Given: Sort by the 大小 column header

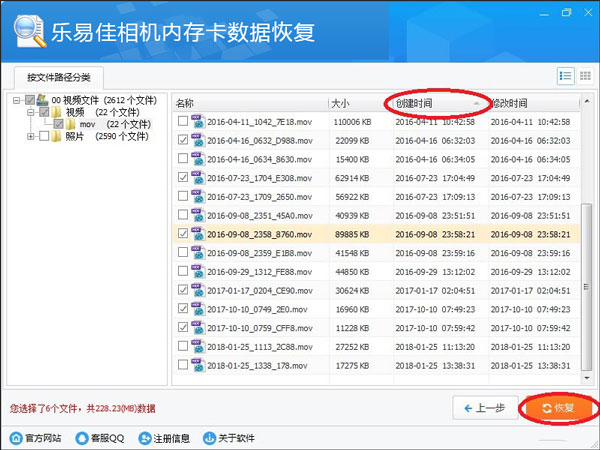Looking at the screenshot, I should click(x=361, y=103).
